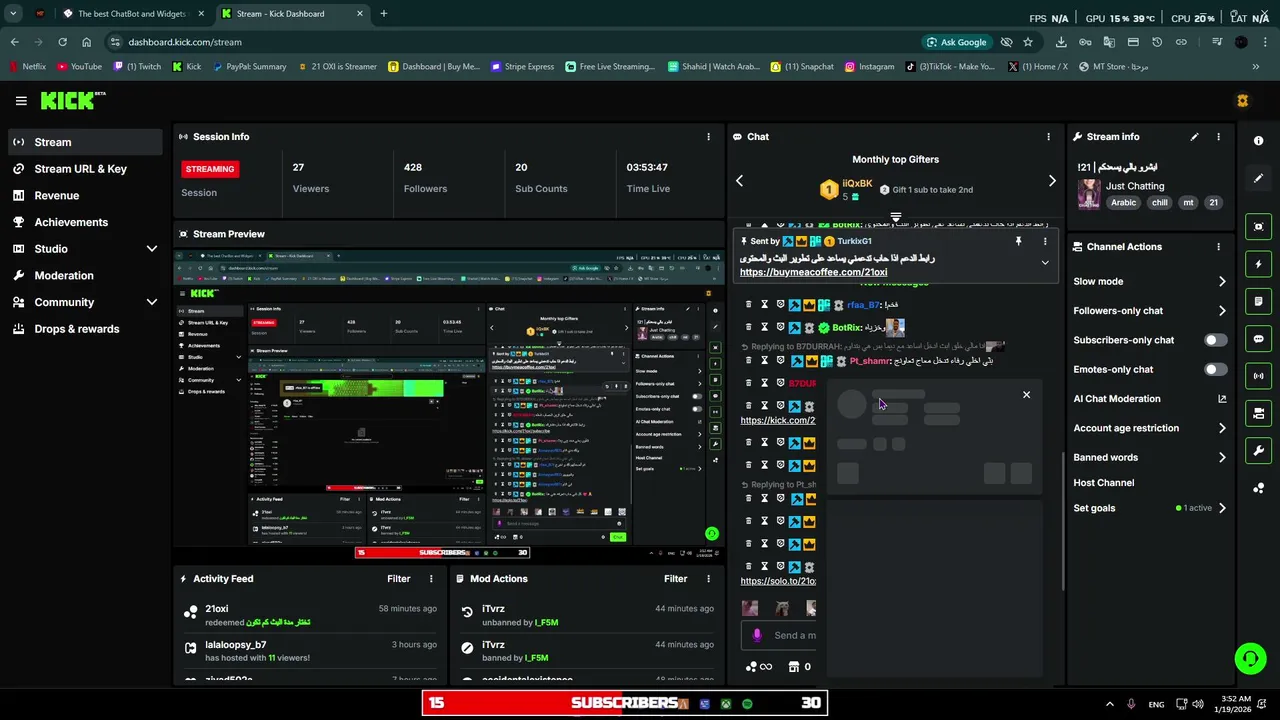1280x720 pixels.
Task: Unpin the pinned chat message
Action: pos(1018,241)
